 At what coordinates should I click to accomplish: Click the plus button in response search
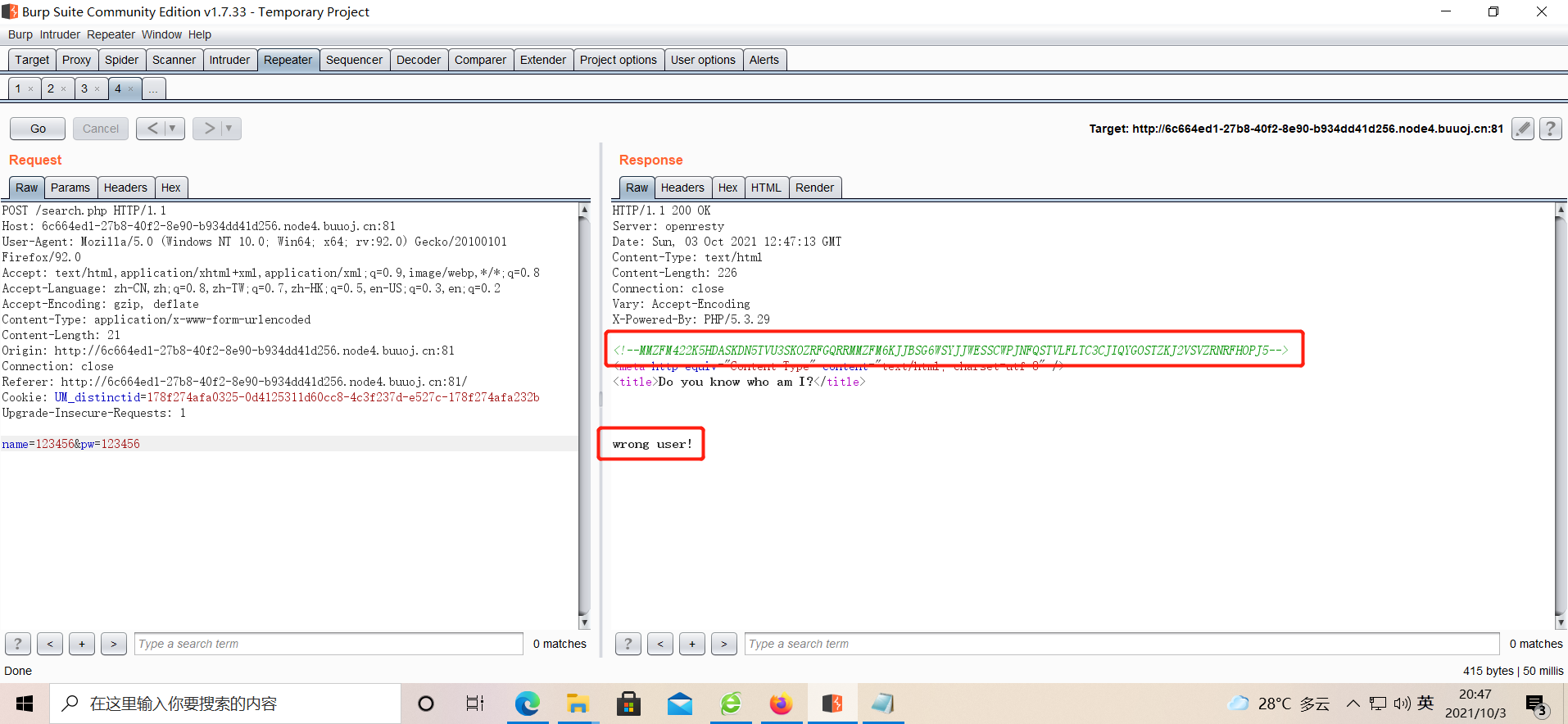tap(692, 644)
